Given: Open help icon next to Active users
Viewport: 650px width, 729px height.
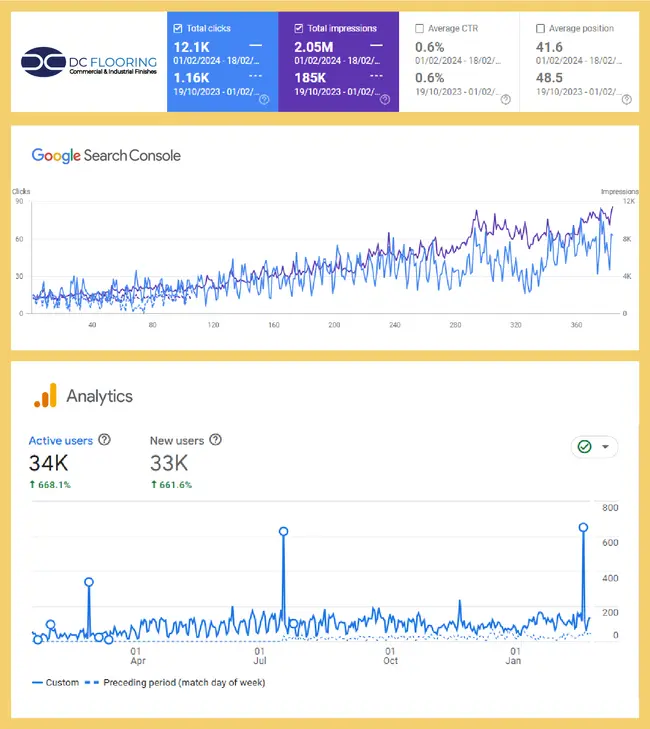Looking at the screenshot, I should point(105,439).
